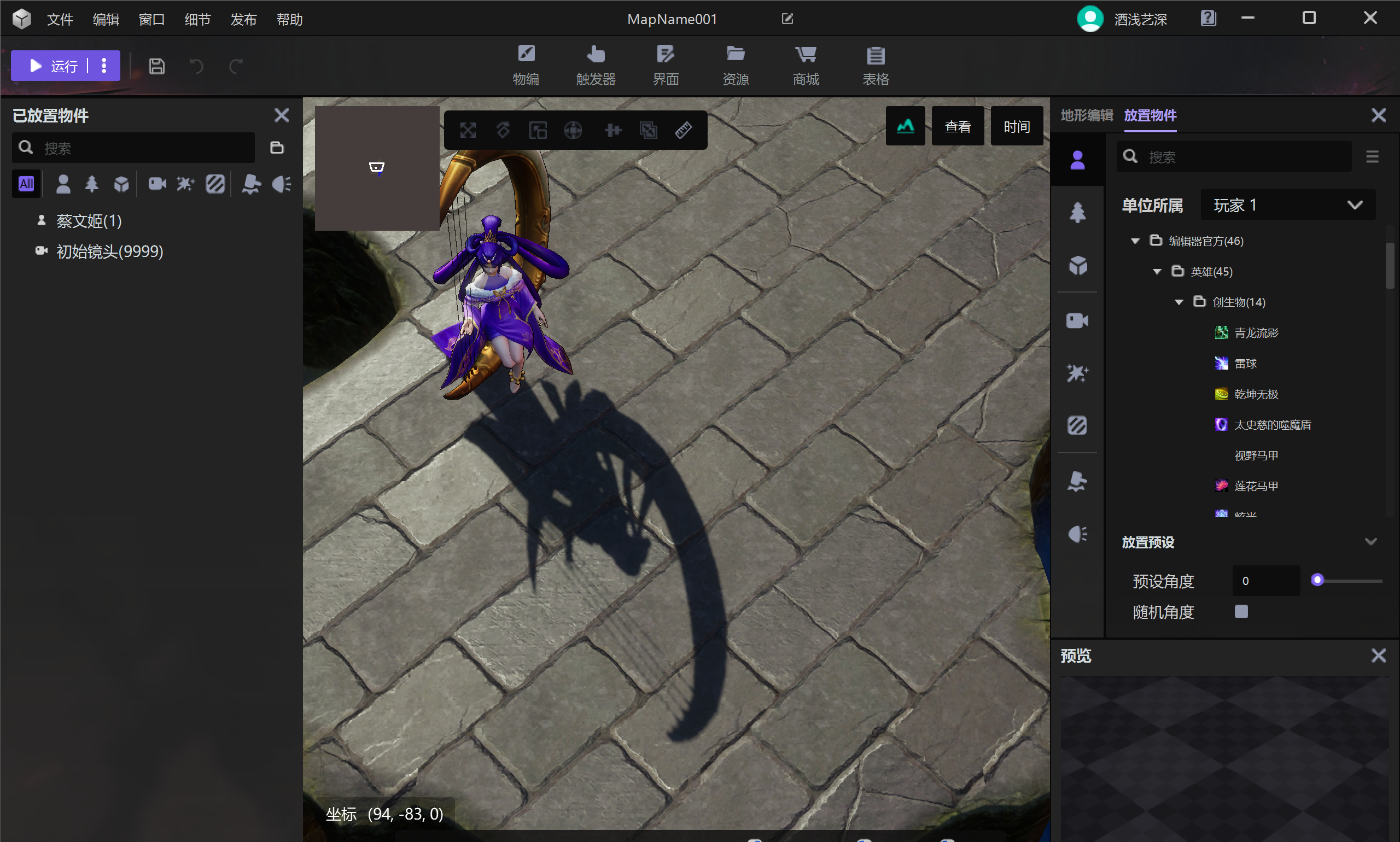
Task: Open run options three-dot menu
Action: pyautogui.click(x=104, y=66)
